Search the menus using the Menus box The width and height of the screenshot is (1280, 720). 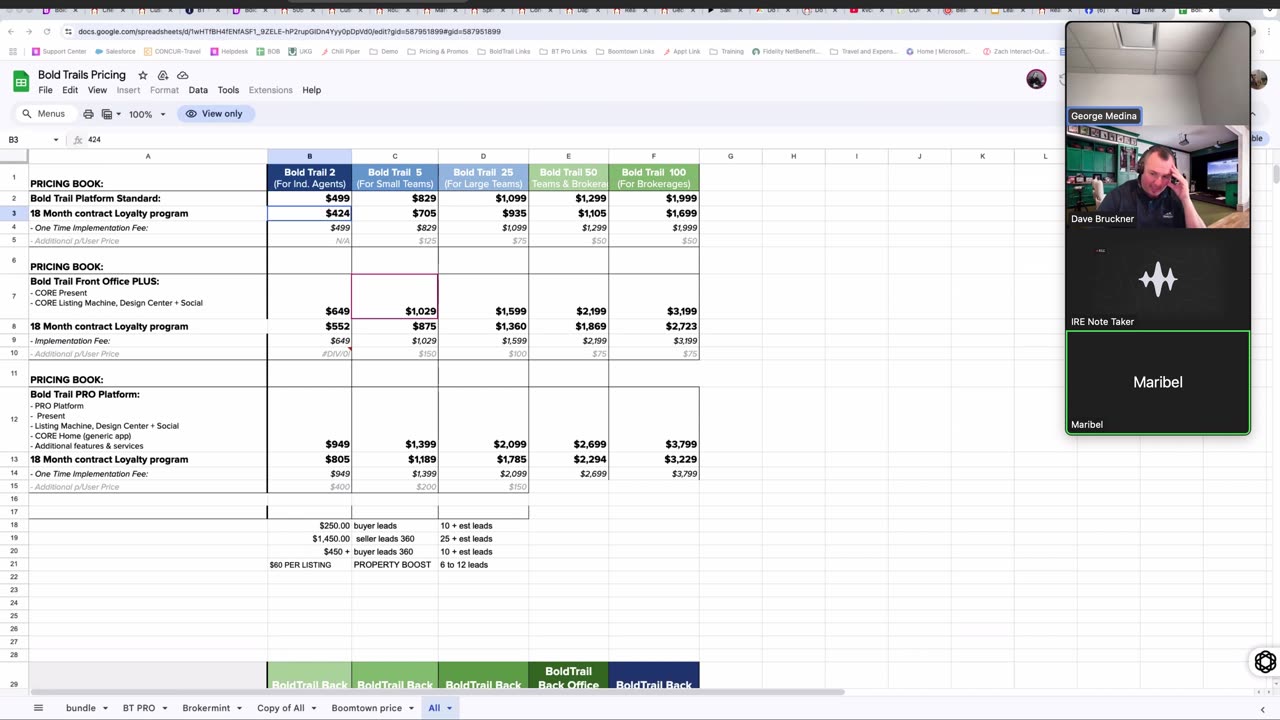click(x=44, y=114)
